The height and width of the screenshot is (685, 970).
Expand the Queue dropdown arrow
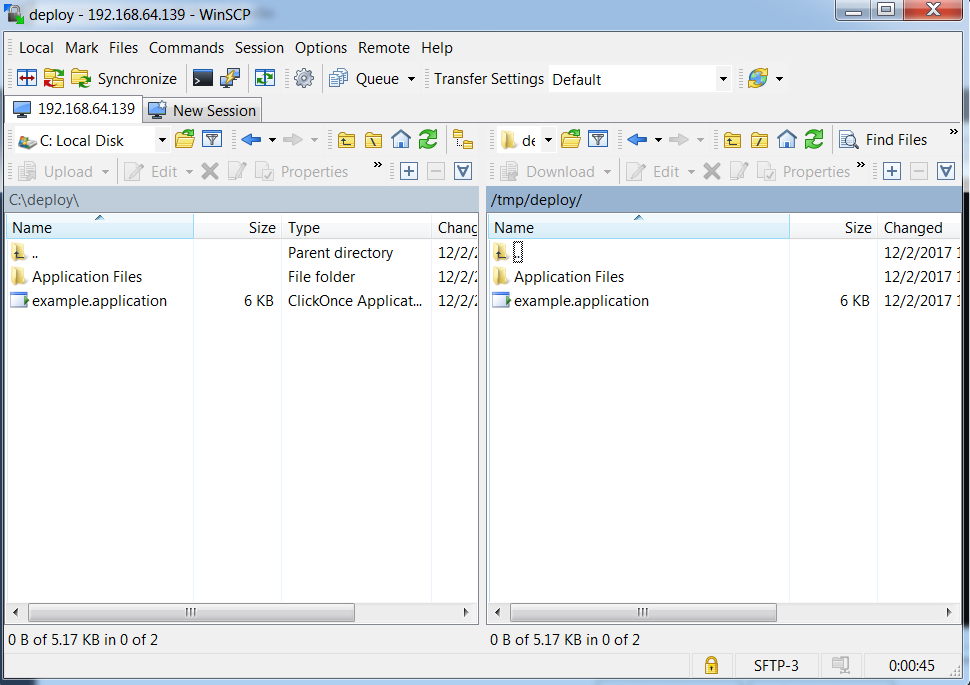(x=411, y=79)
